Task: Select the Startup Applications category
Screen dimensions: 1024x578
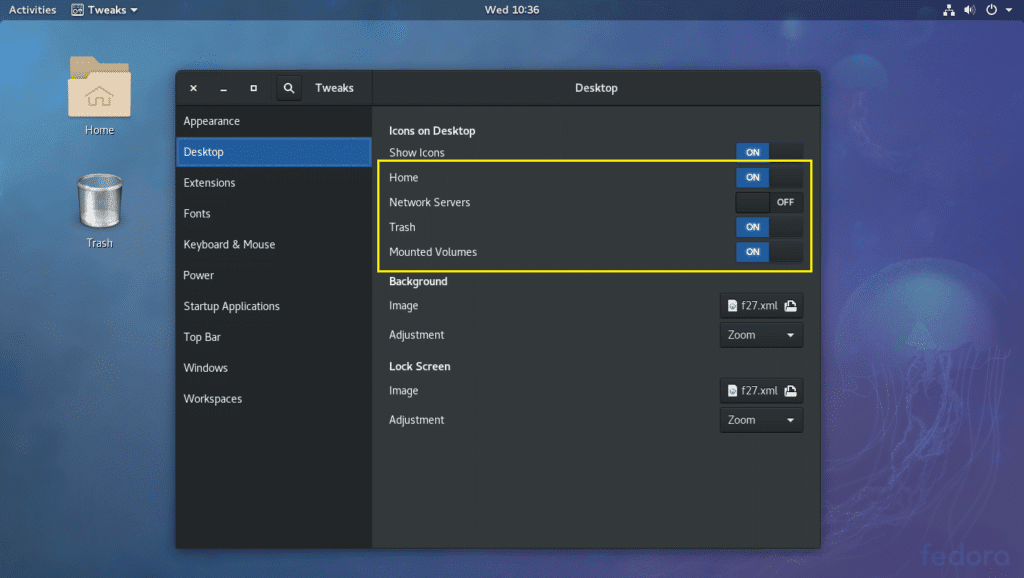Action: tap(232, 306)
